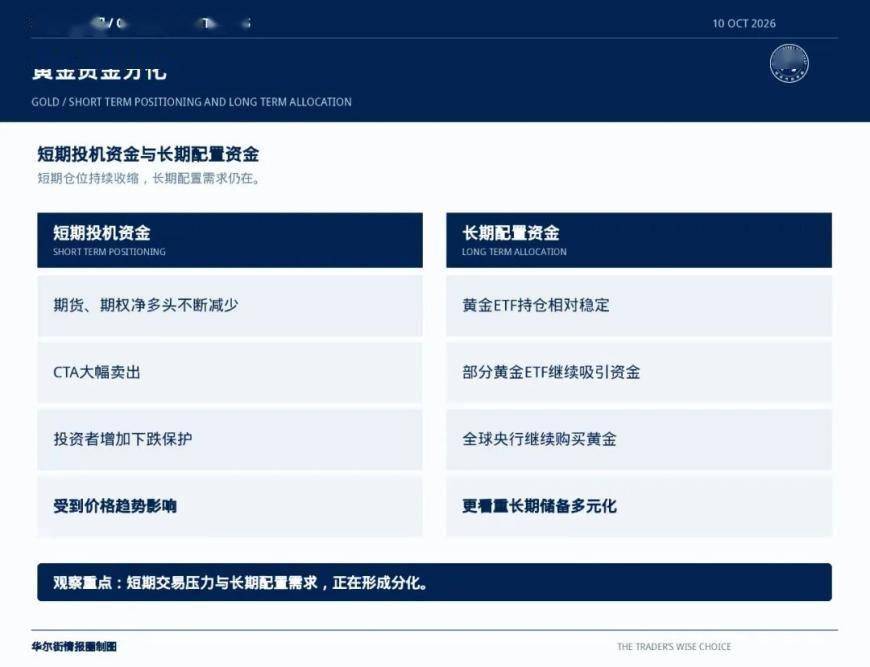Select the row '更看重长期储备多元化'
This screenshot has height=667, width=870.
tap(639, 506)
